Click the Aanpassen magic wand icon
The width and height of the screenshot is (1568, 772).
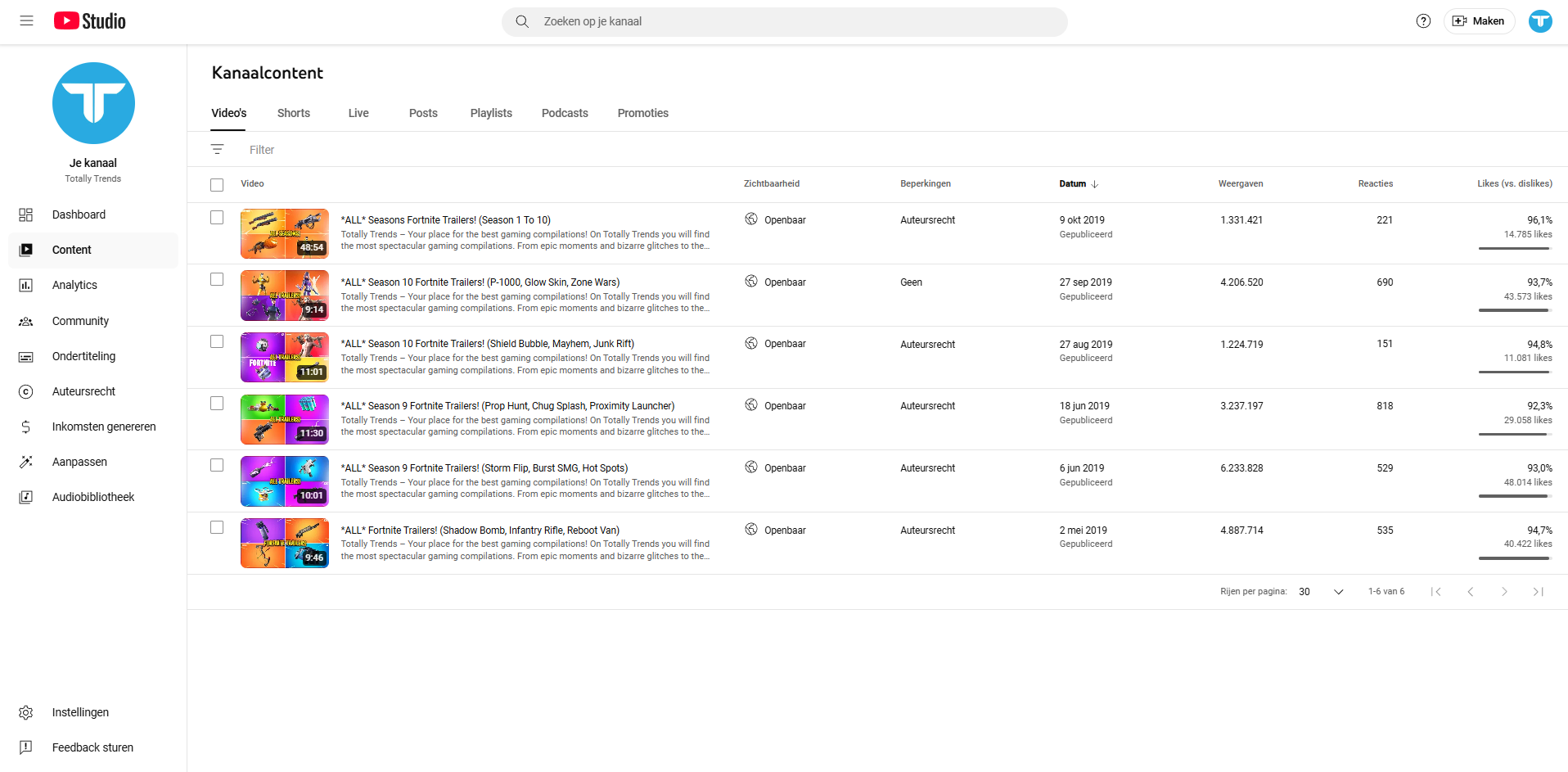[x=26, y=462]
